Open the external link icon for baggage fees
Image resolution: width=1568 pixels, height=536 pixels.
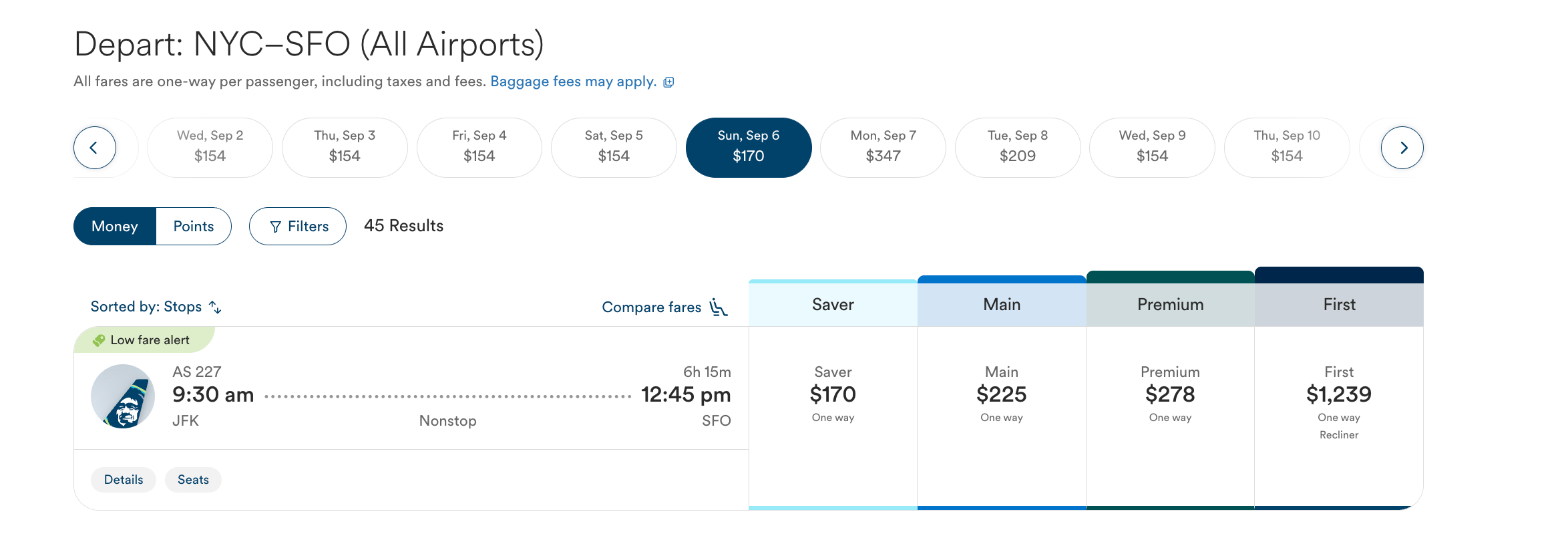tap(668, 82)
